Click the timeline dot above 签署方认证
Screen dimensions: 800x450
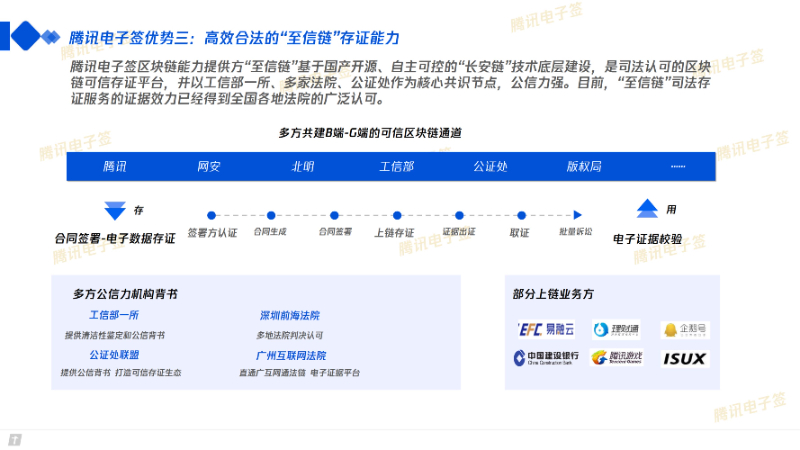tap(211, 215)
